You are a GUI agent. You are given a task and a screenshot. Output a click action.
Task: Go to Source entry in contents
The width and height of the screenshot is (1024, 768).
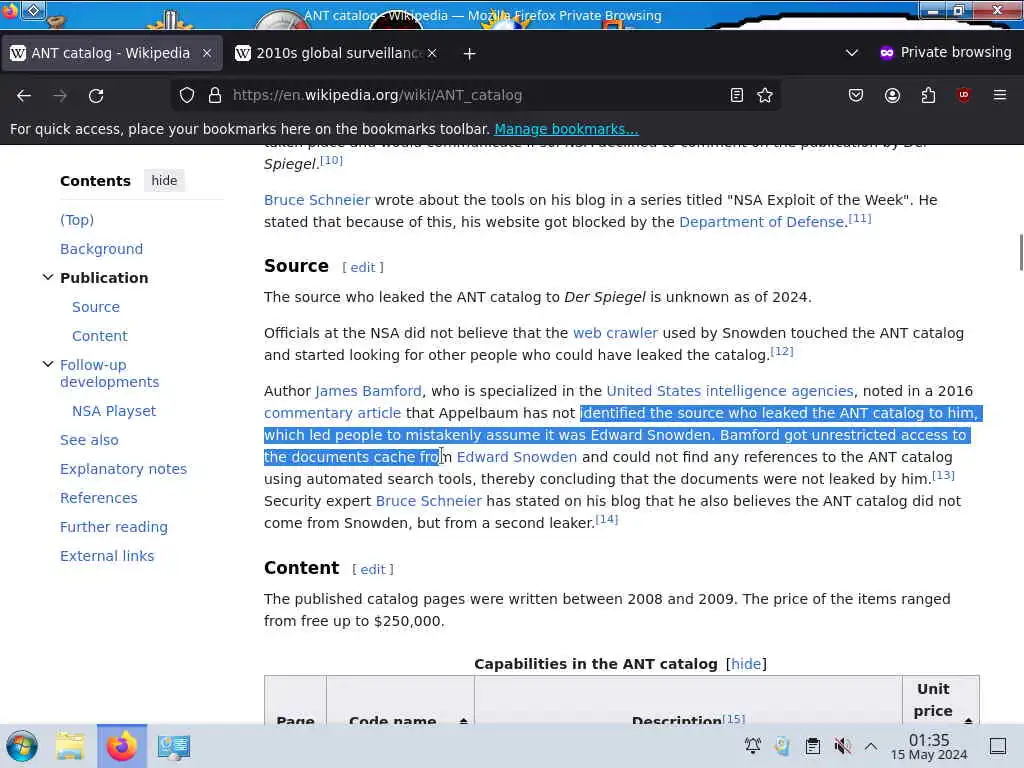(x=96, y=307)
